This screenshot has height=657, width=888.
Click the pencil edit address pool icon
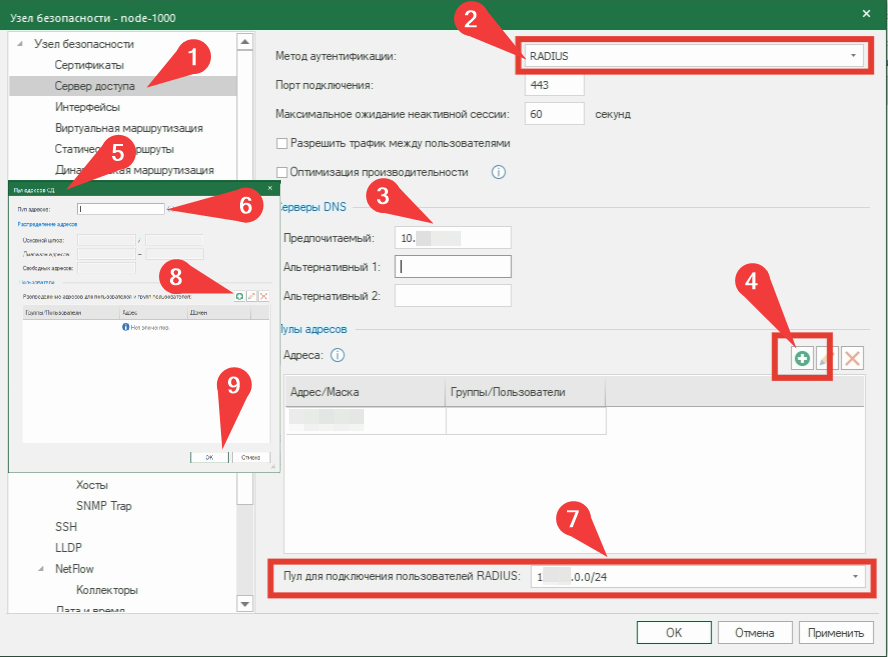click(827, 359)
